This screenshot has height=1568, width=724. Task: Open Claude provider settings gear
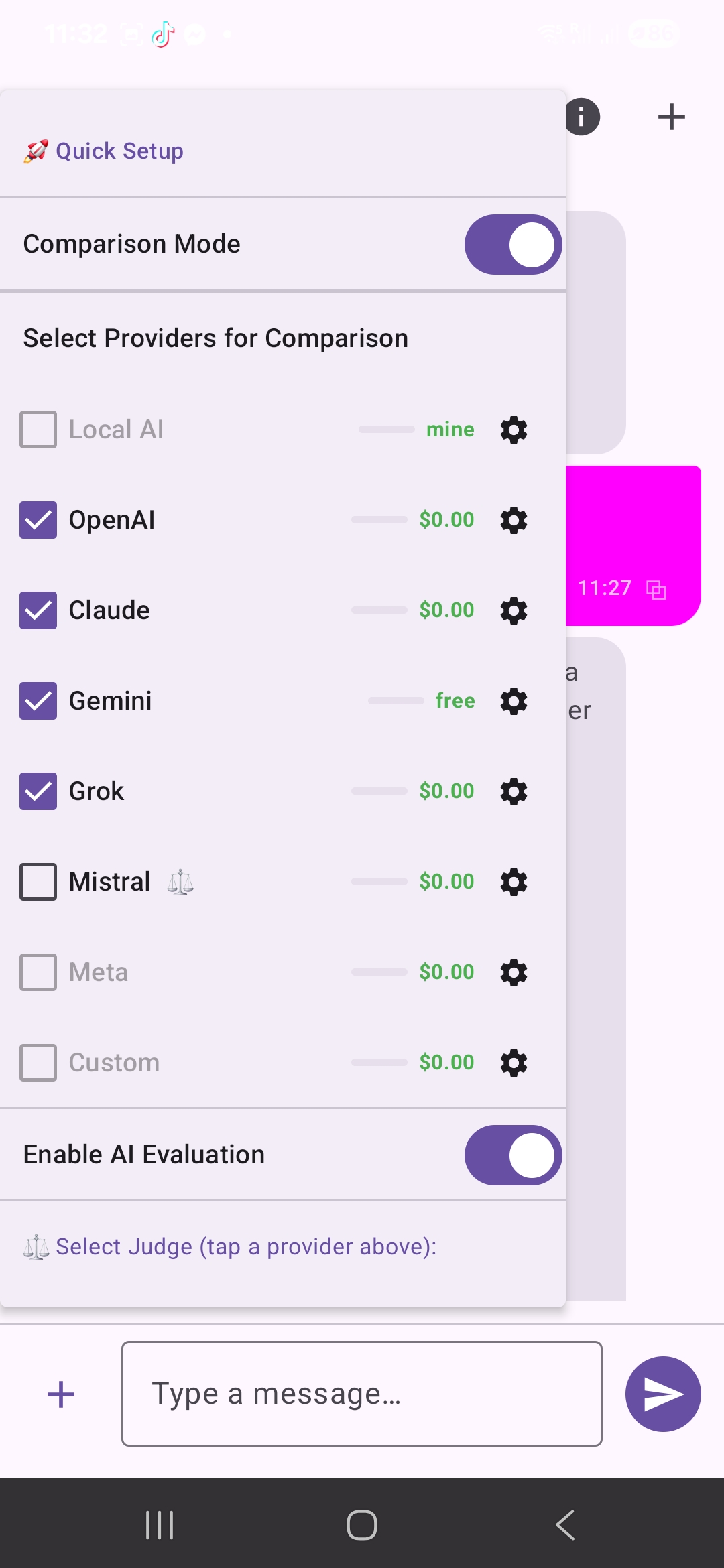(514, 610)
